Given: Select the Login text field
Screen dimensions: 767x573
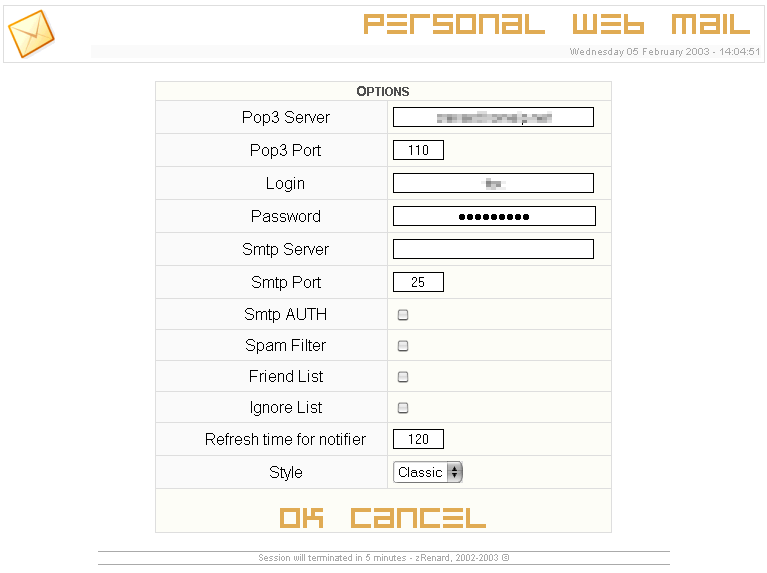Looking at the screenshot, I should click(494, 183).
